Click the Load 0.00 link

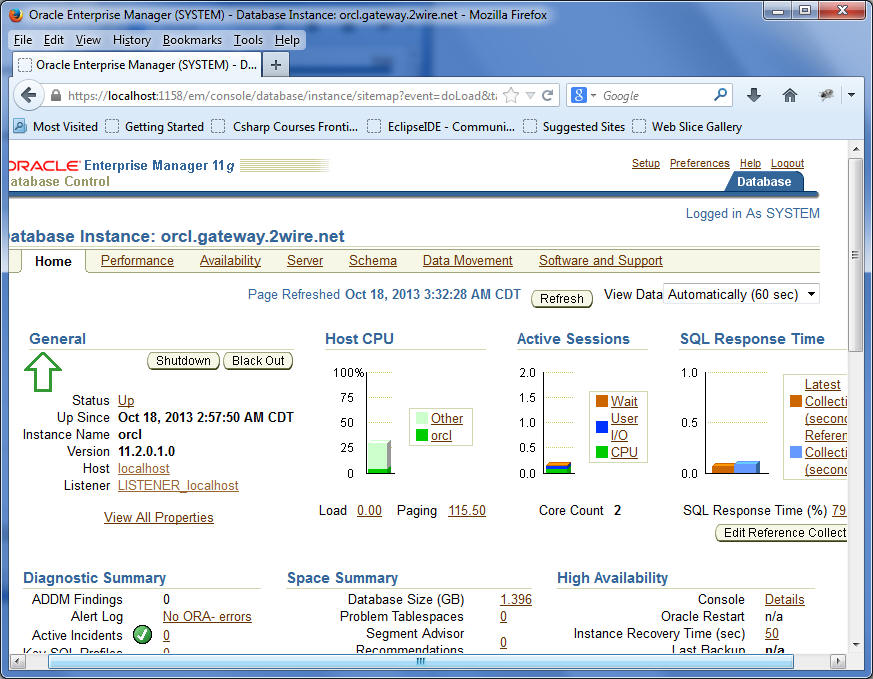369,510
